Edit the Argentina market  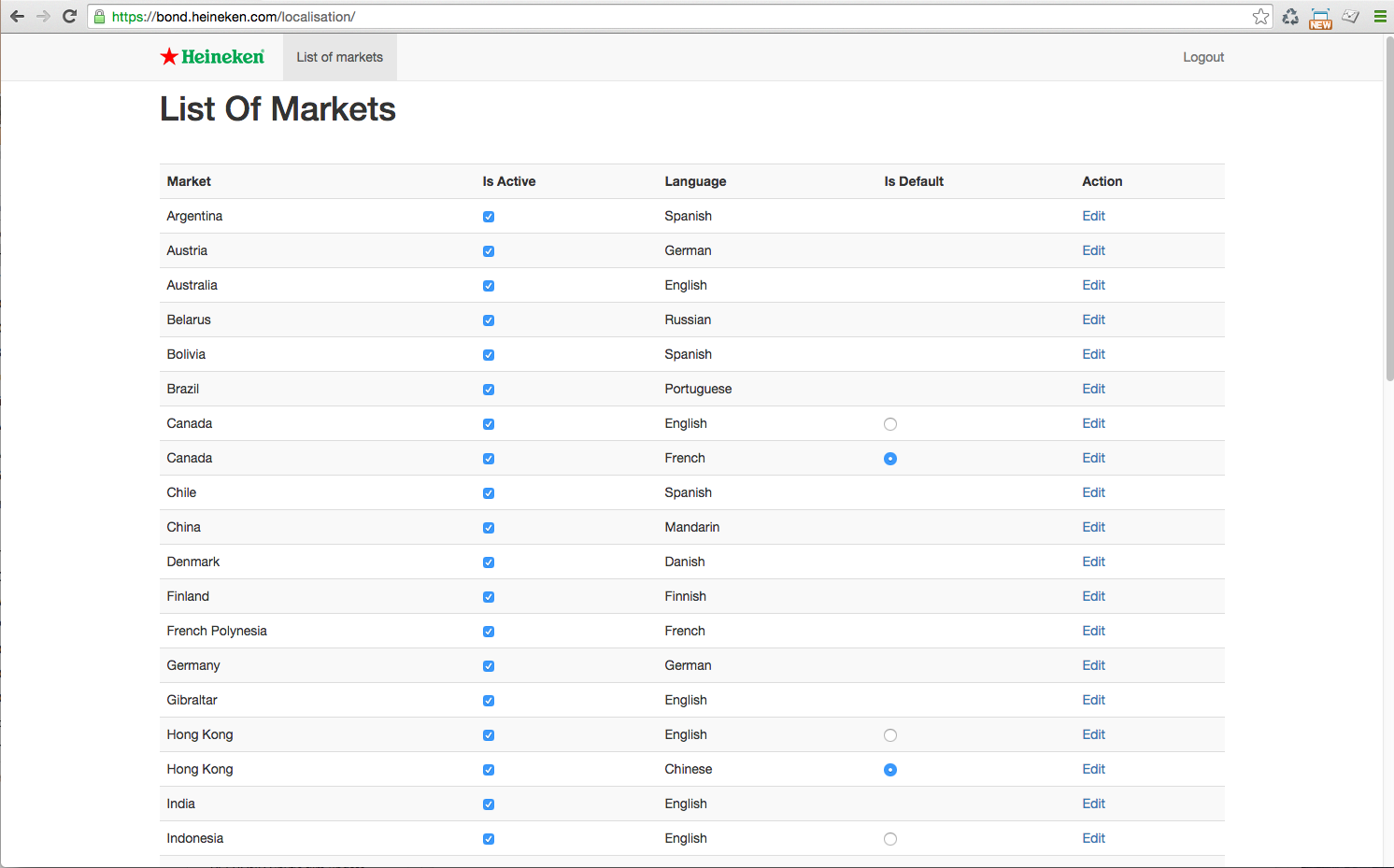(x=1093, y=216)
